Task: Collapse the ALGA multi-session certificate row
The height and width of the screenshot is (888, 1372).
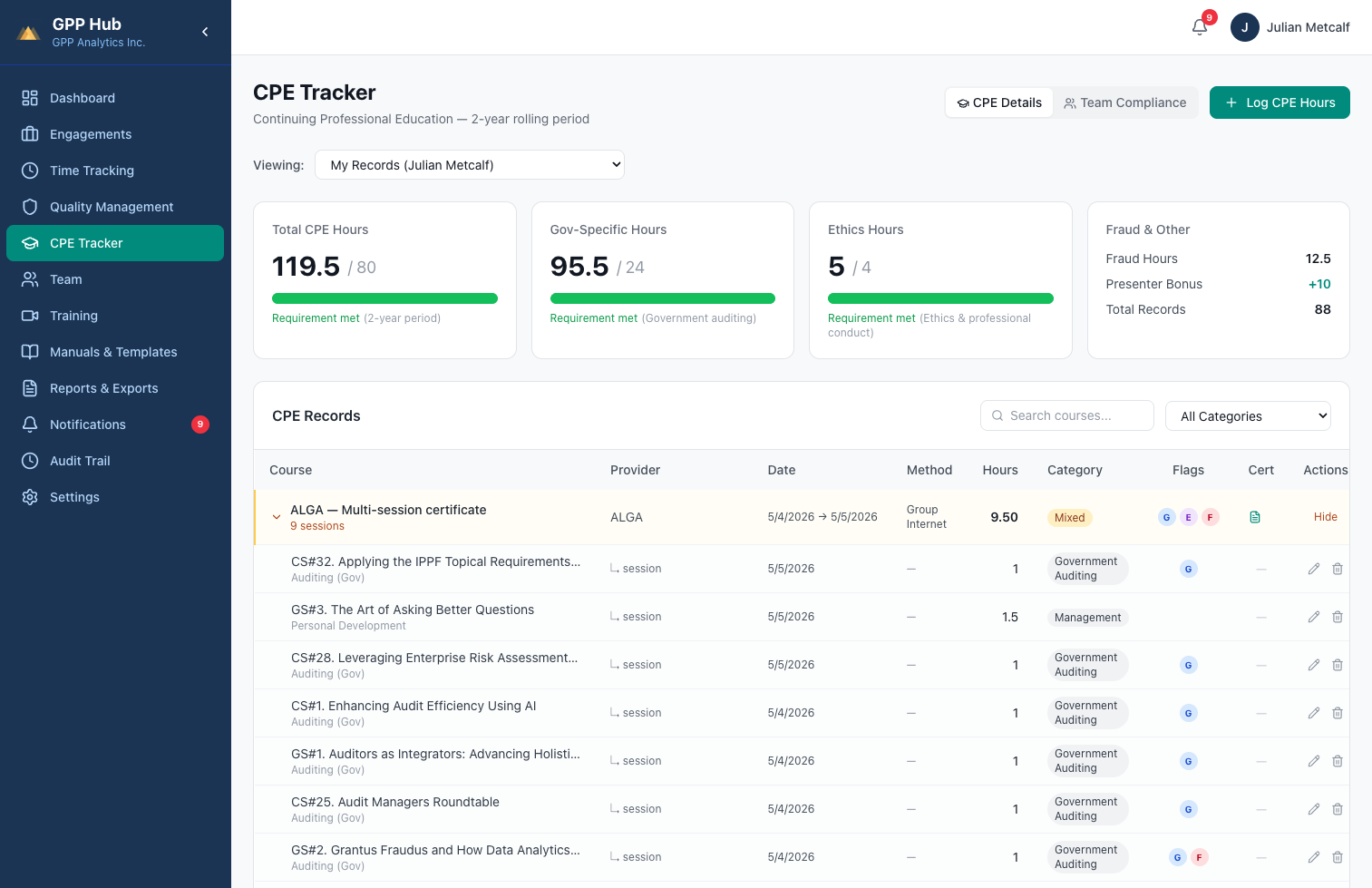Action: [277, 517]
